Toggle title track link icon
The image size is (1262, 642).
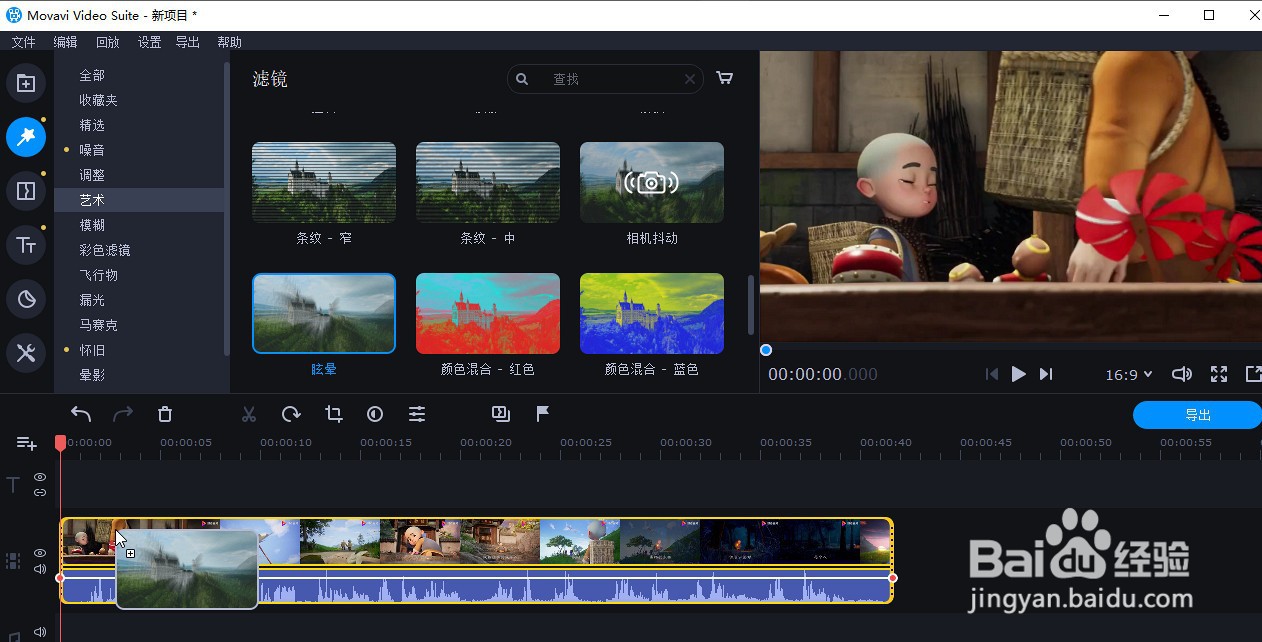40,492
